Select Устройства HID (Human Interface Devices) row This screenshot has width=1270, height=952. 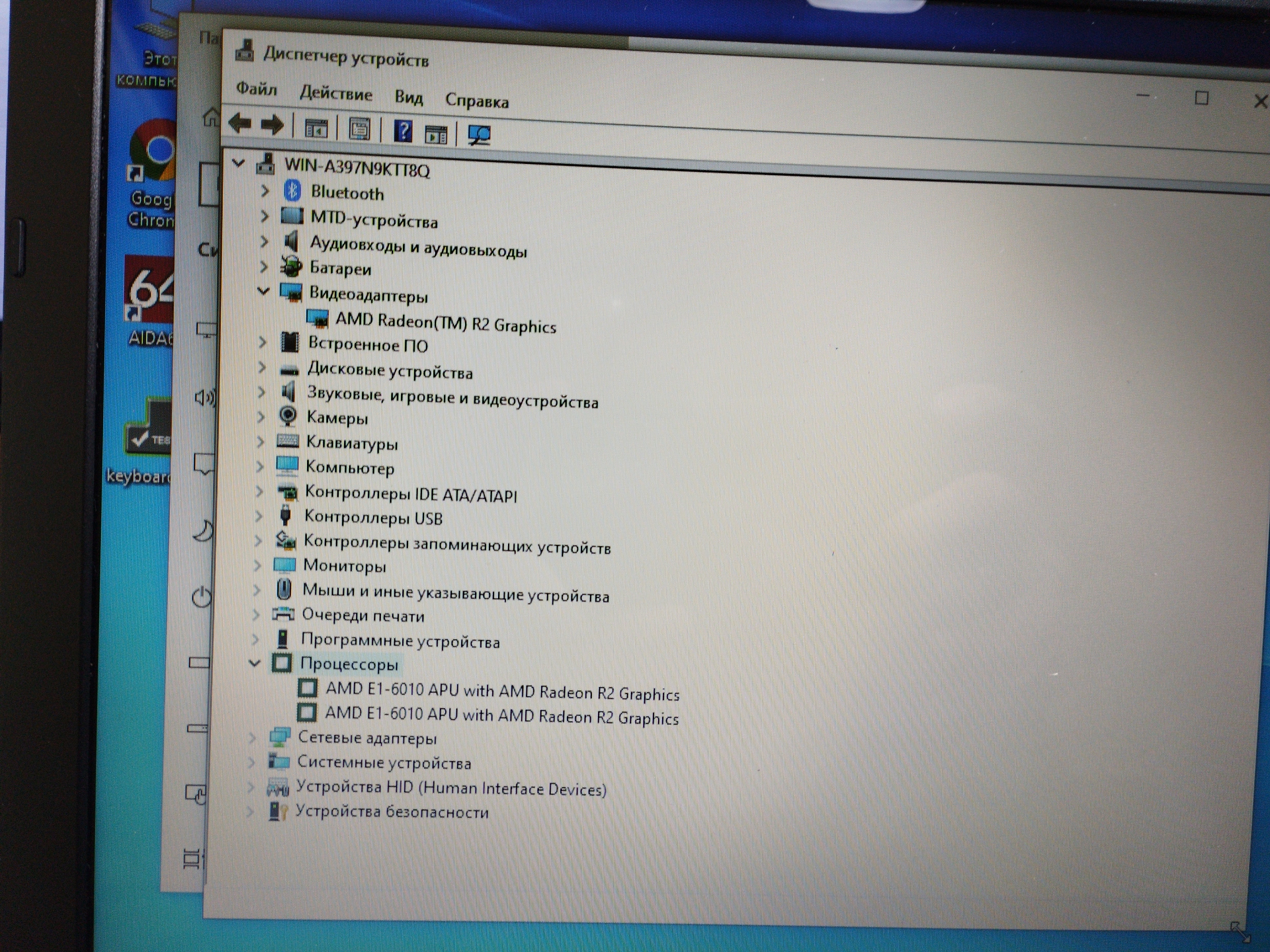[x=451, y=787]
